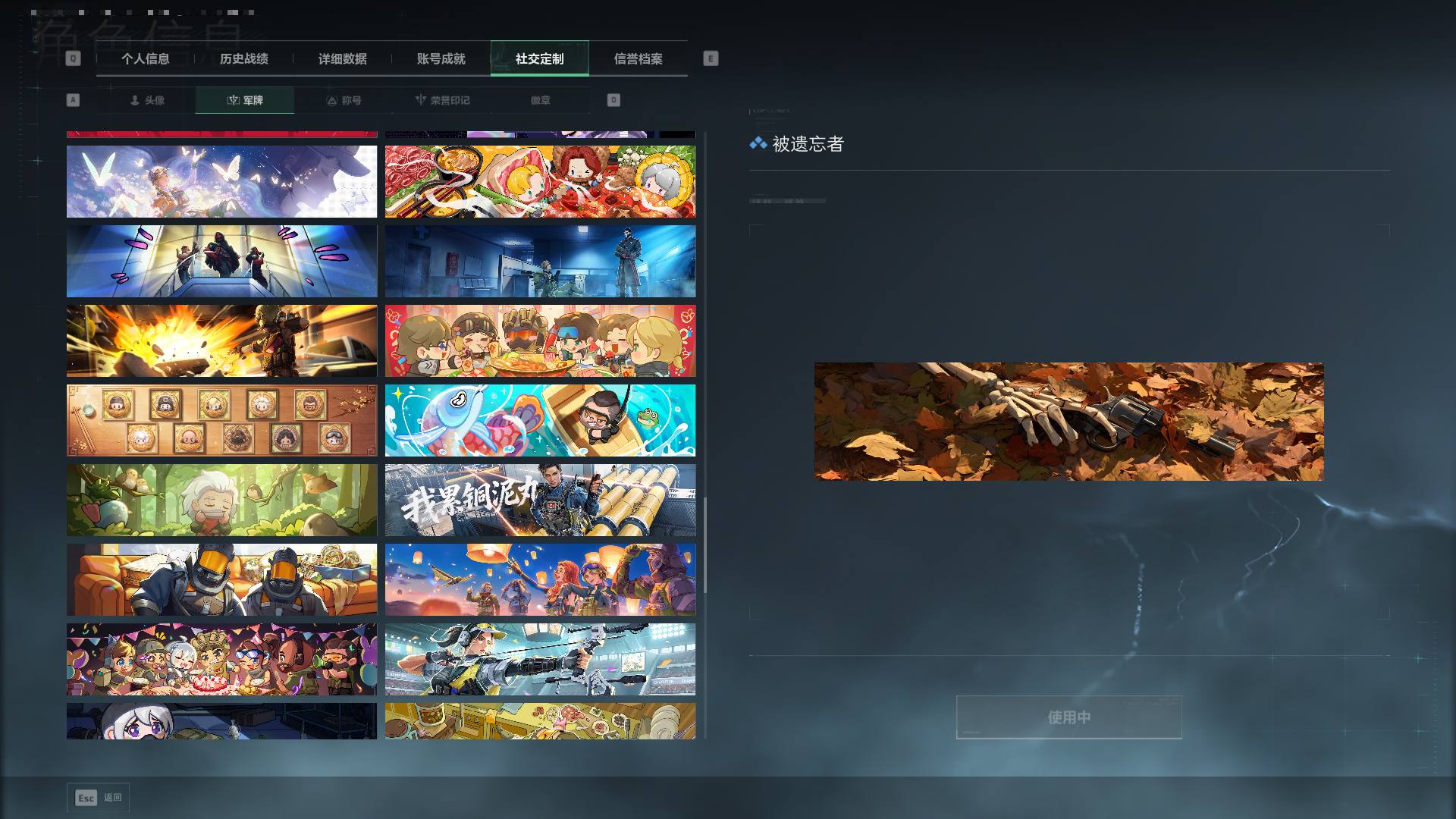Screen dimensions: 1456x819
Task: Switch to the 账号成就 tab
Action: click(x=441, y=58)
